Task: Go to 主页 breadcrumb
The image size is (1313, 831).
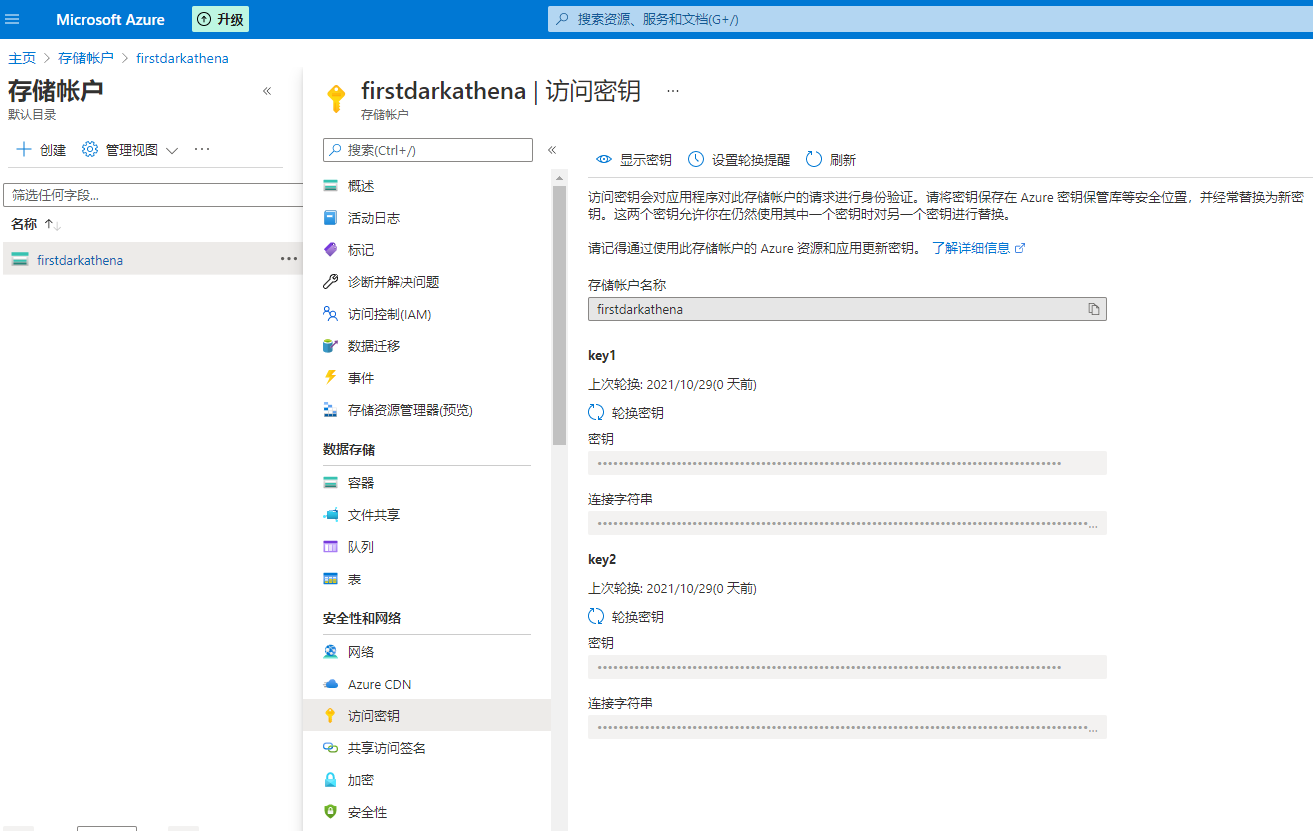Action: click(x=22, y=58)
